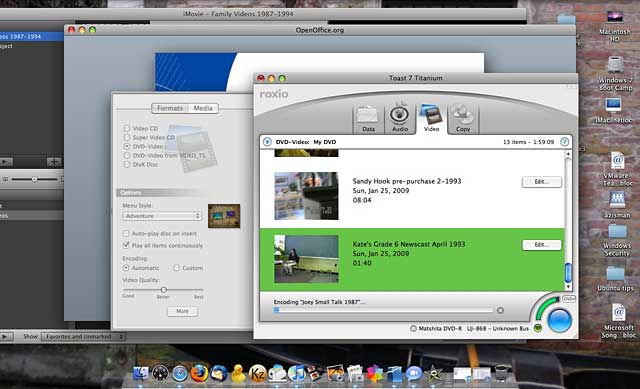
Task: Open the Trash in the dock
Action: tap(501, 373)
